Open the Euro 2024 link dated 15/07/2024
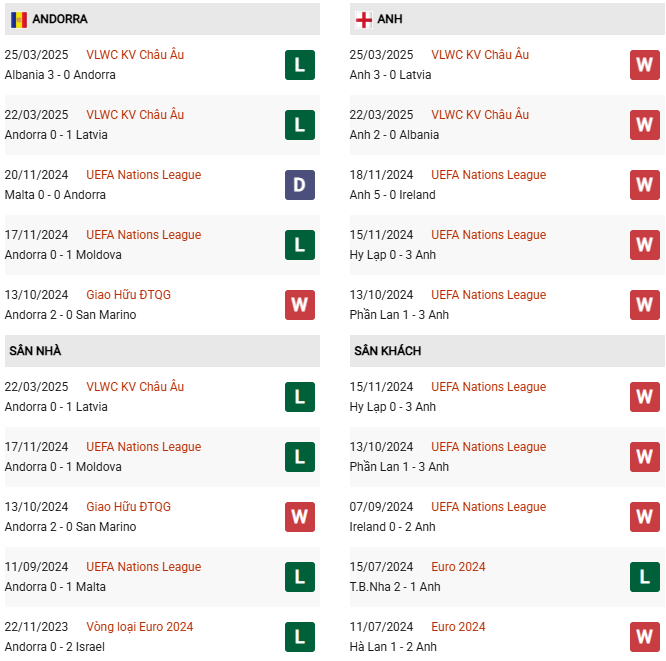Viewport: 666px width, 661px height. coord(458,567)
